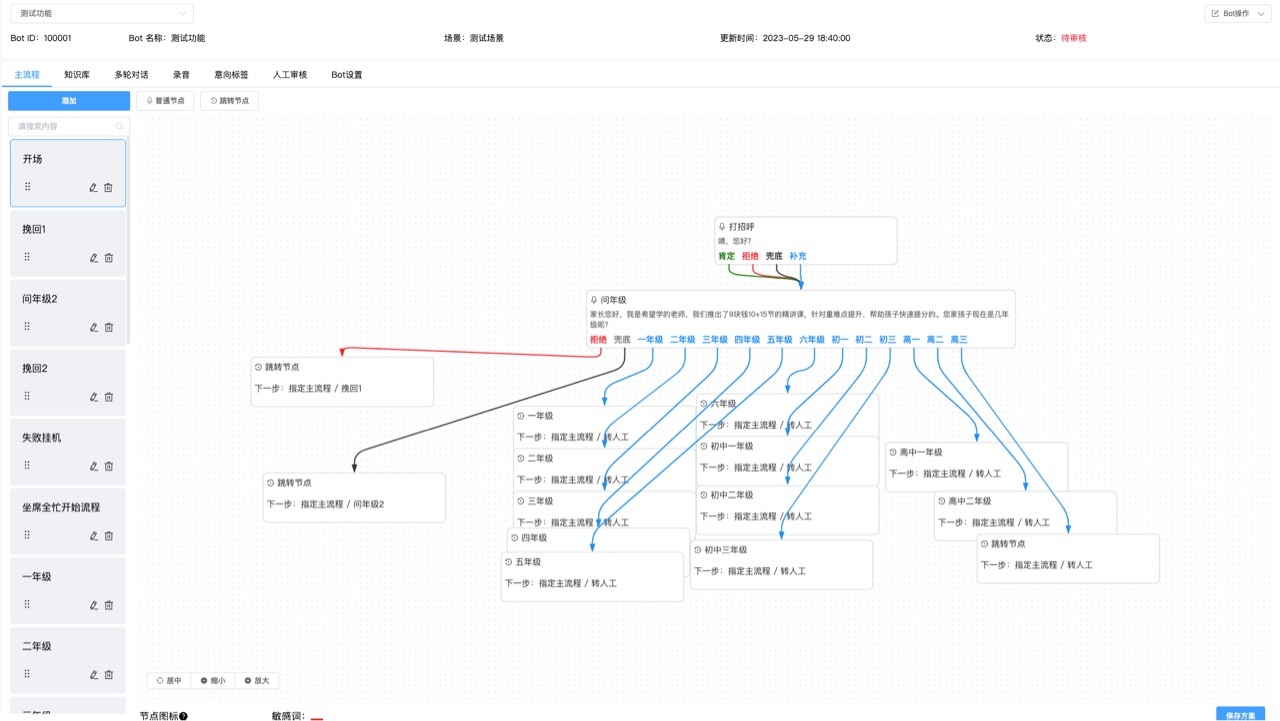The width and height of the screenshot is (1280, 721).
Task: Click the blue 添加 button
Action: click(x=69, y=101)
